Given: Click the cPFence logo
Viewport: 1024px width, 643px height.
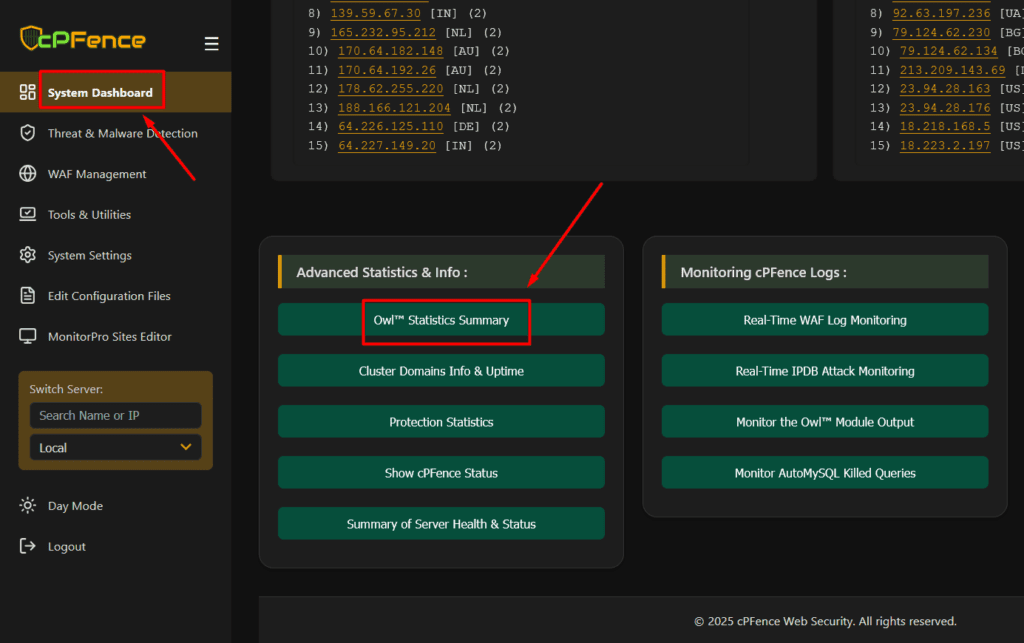Looking at the screenshot, I should (x=83, y=39).
